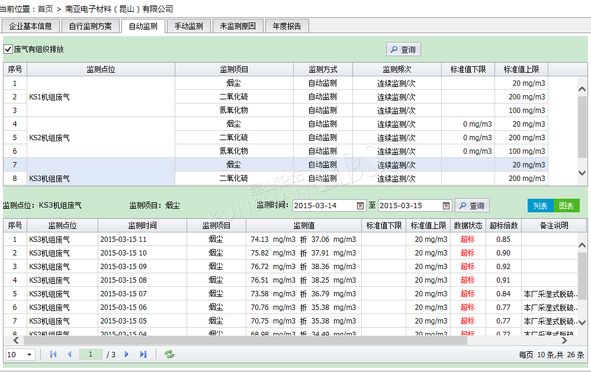This screenshot has width=591, height=372.
Task: Click the current page number field
Action: tap(90, 354)
